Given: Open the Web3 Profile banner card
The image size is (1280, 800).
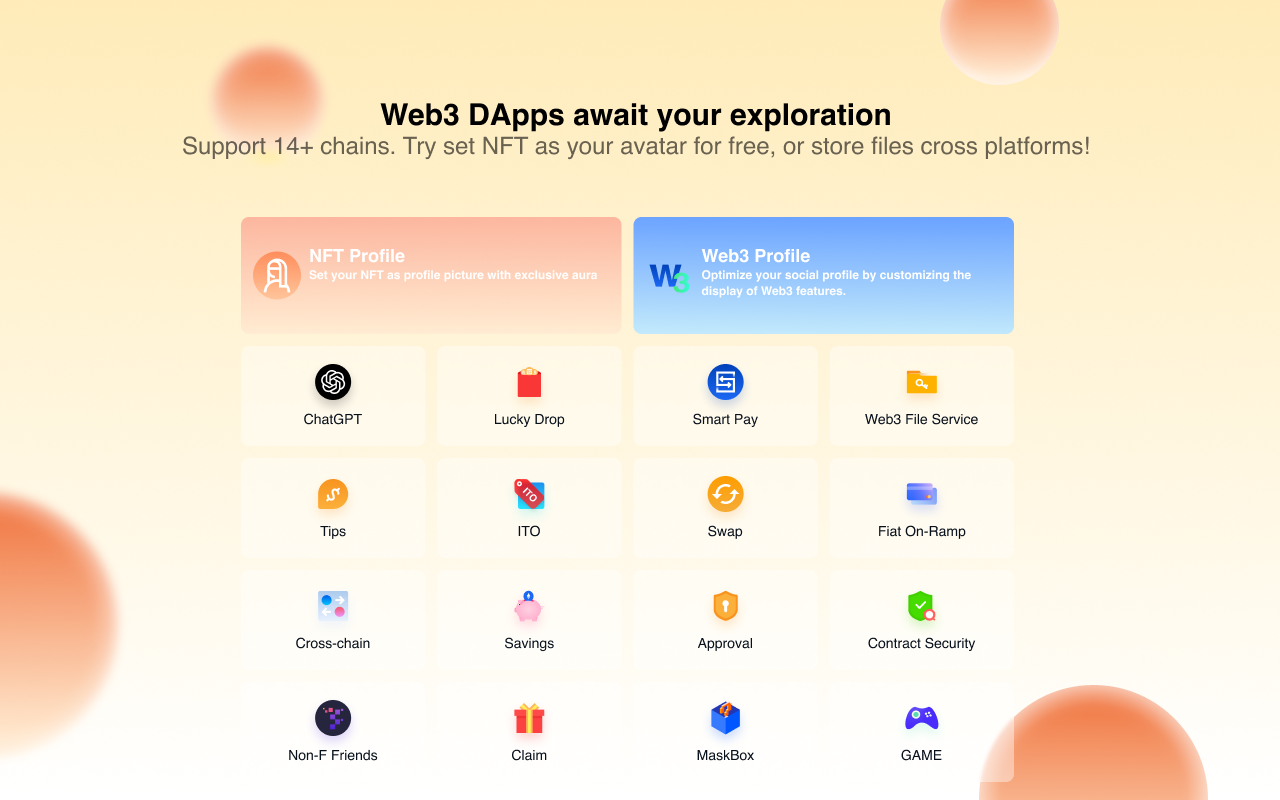Looking at the screenshot, I should (x=823, y=274).
